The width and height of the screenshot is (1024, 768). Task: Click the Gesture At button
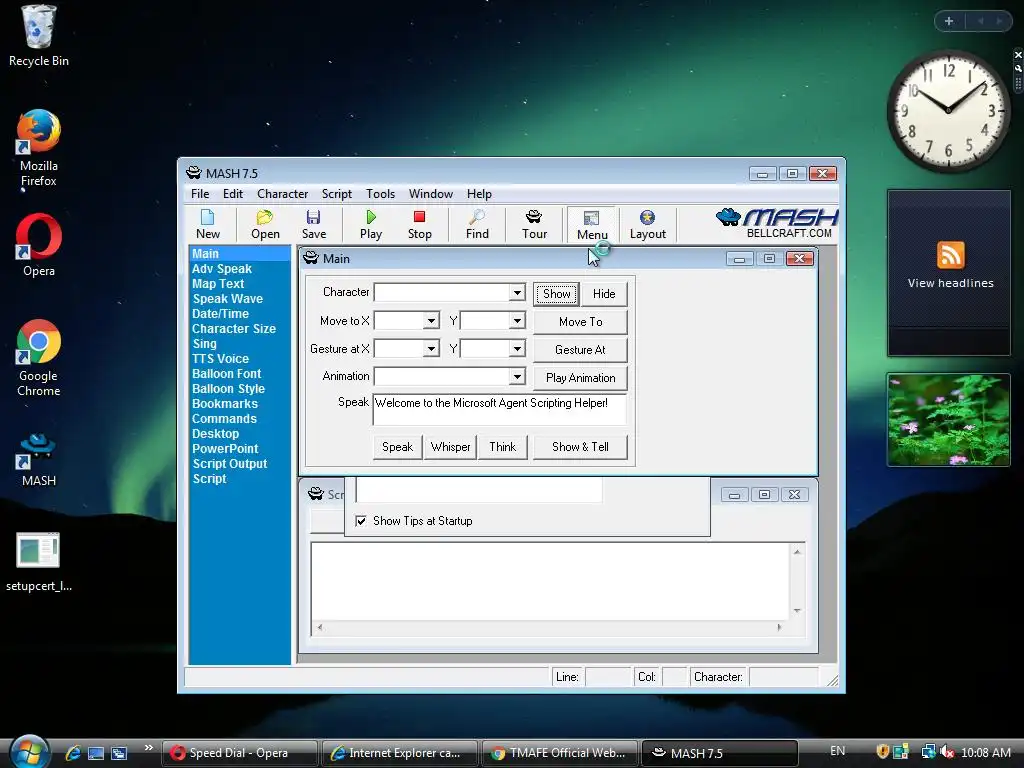click(581, 350)
